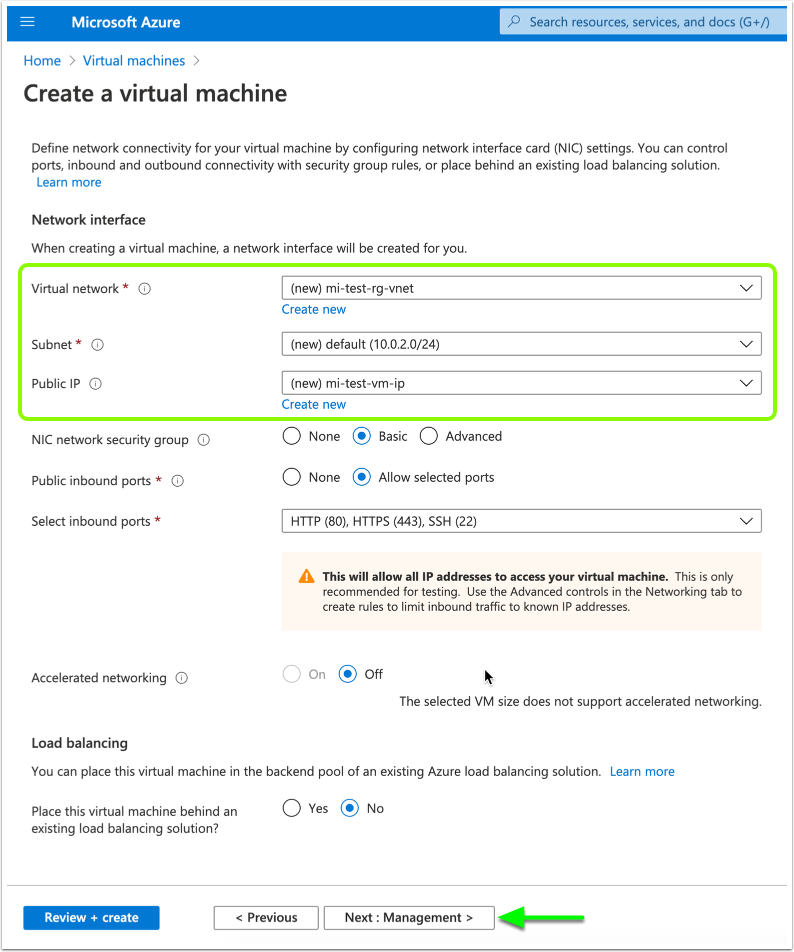The image size is (794, 952).
Task: Choose Yes for load balancing solution
Action: click(x=292, y=808)
